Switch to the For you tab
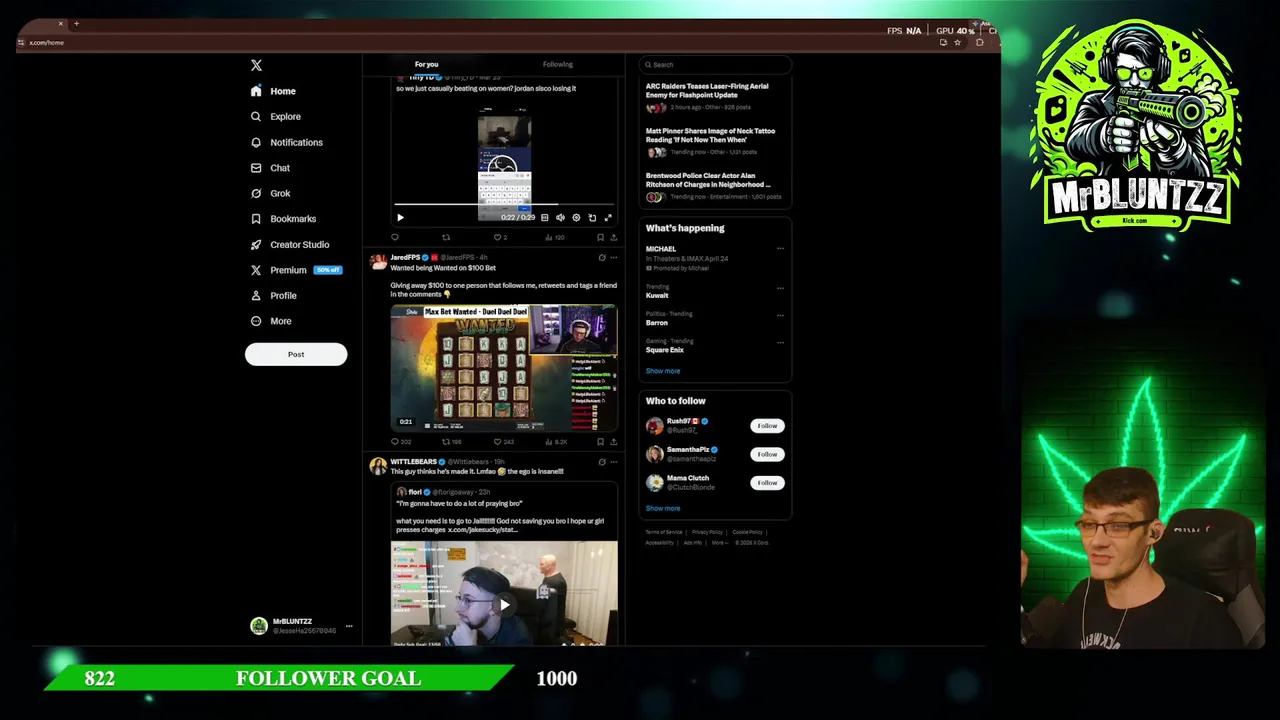The width and height of the screenshot is (1280, 720). click(426, 64)
